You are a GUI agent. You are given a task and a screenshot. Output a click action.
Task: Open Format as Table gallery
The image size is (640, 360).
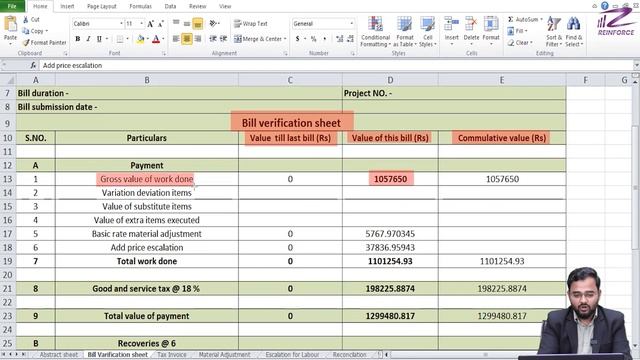404,31
